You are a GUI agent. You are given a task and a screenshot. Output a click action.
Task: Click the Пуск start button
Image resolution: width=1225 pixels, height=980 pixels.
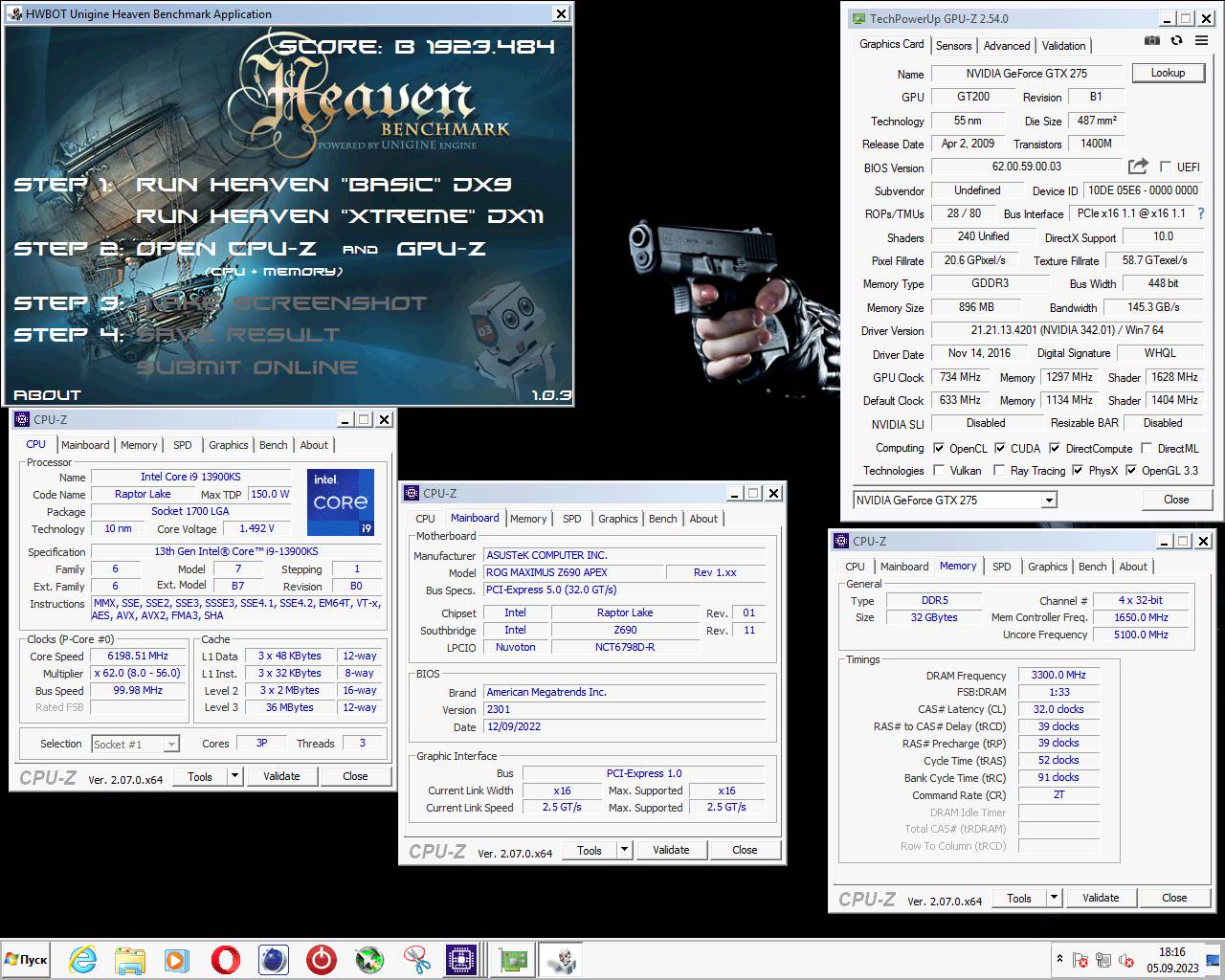26,959
